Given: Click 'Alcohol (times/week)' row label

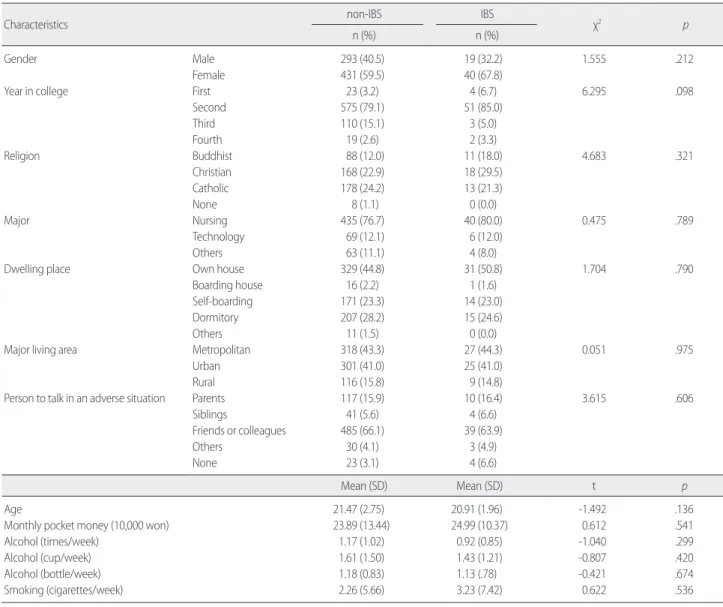Looking at the screenshot, I should pyautogui.click(x=51, y=542).
